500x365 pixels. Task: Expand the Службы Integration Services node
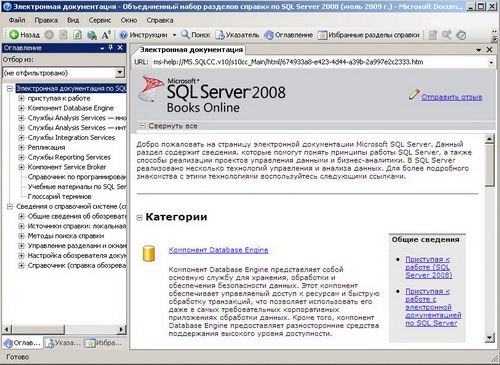21,137
